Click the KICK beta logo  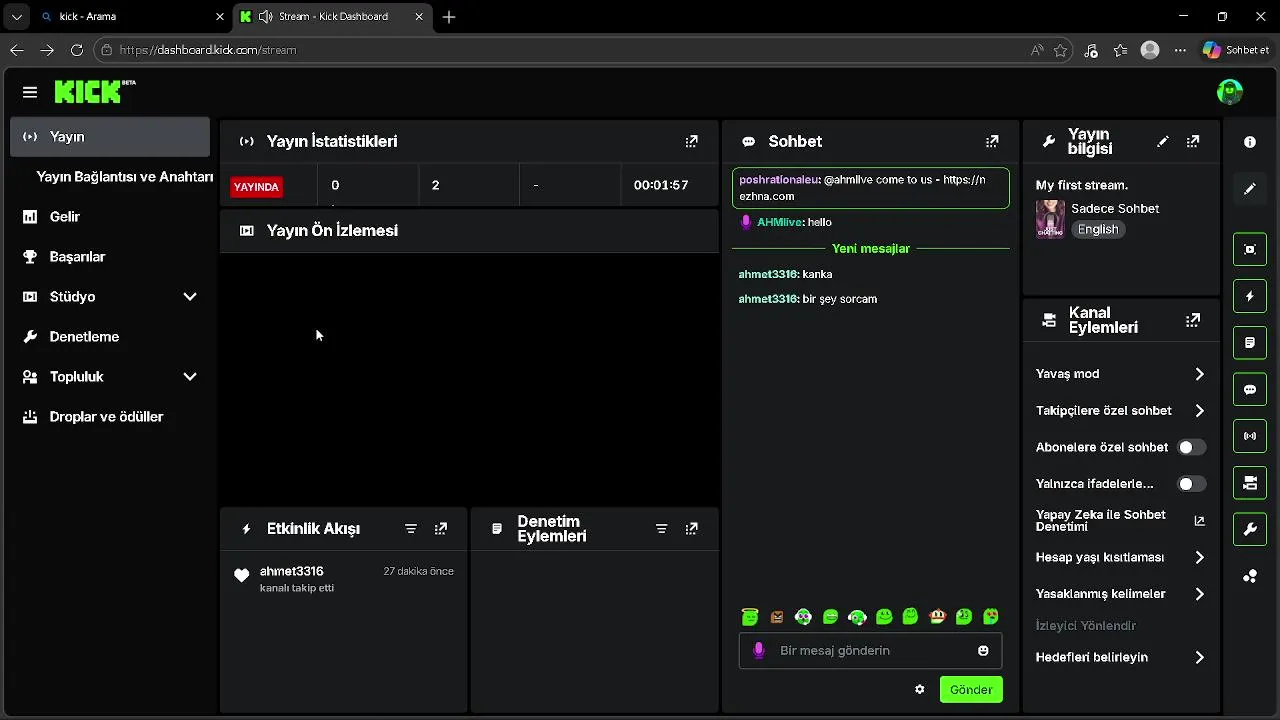[x=95, y=91]
